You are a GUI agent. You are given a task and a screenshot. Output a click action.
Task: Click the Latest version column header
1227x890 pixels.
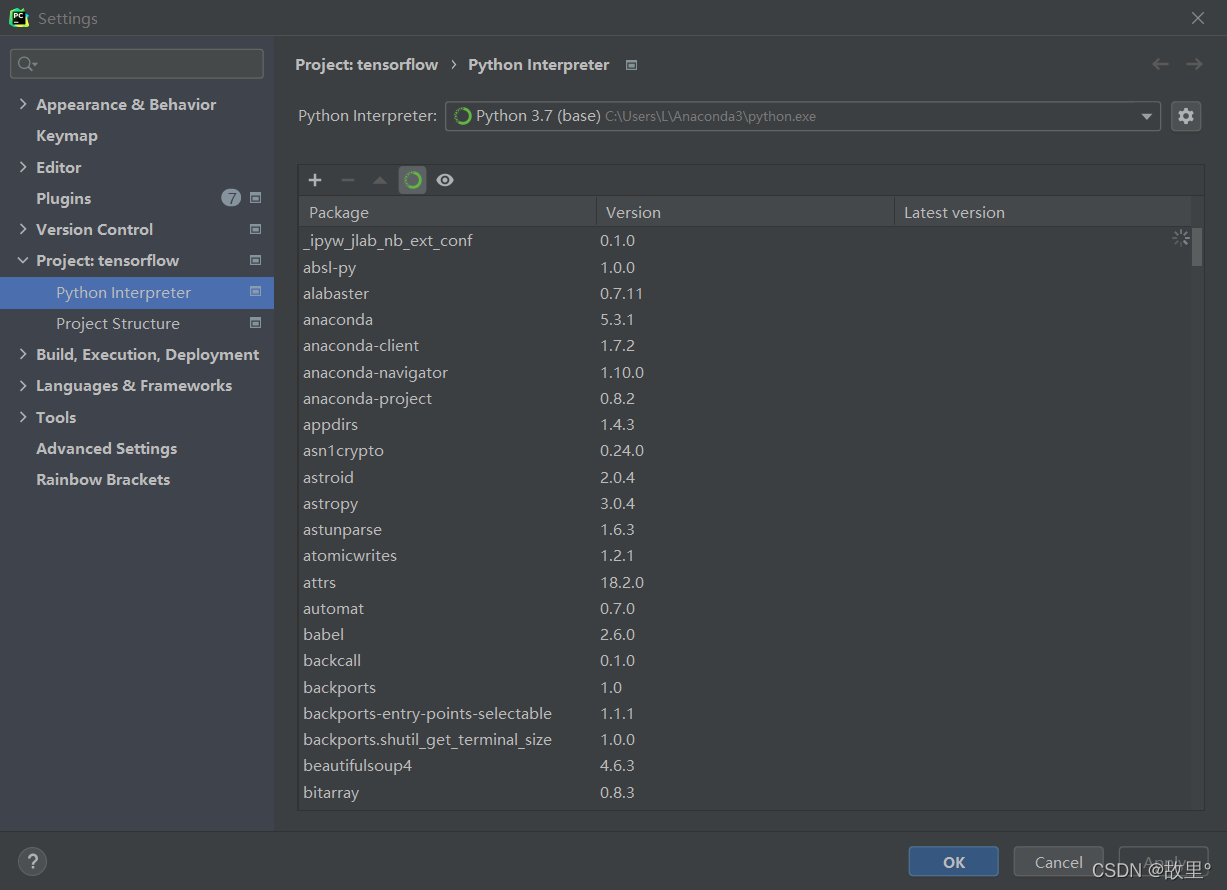point(1042,212)
